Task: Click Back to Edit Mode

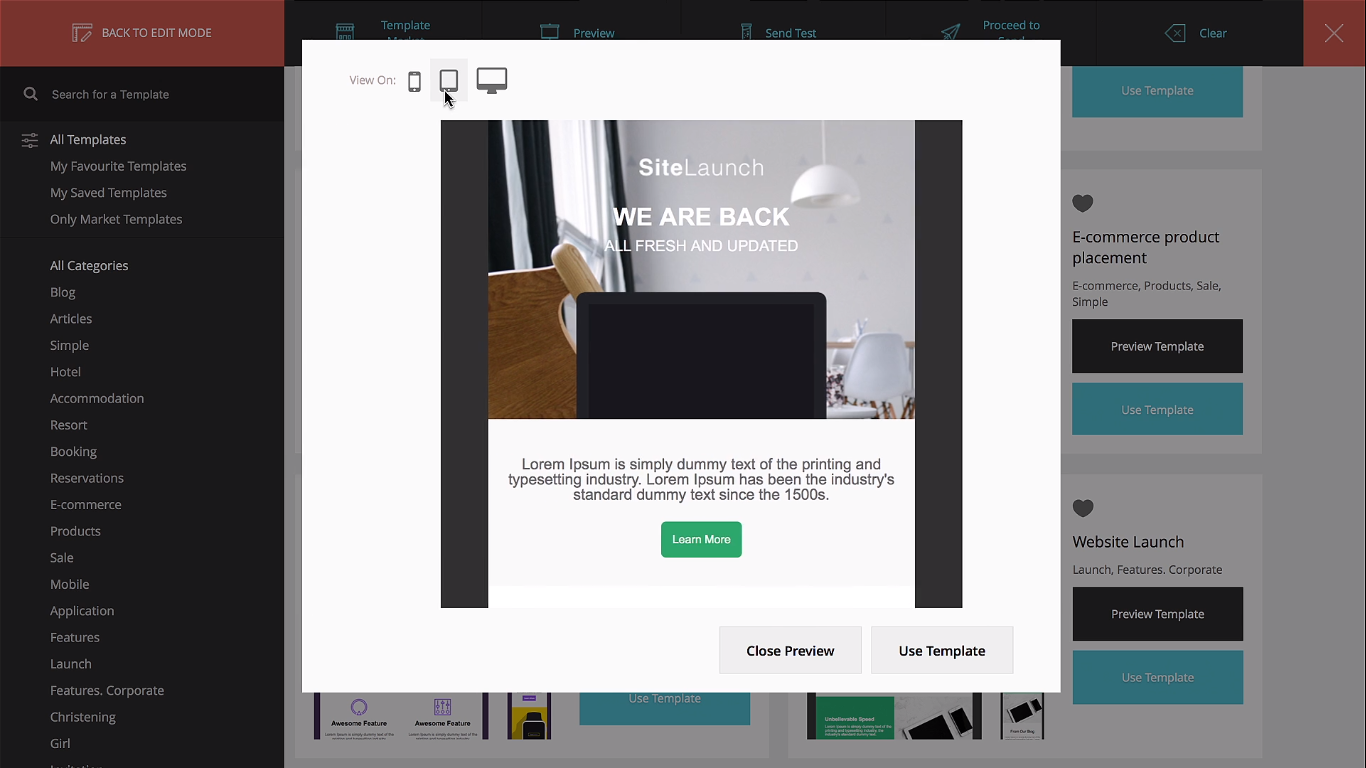Action: coord(142,33)
